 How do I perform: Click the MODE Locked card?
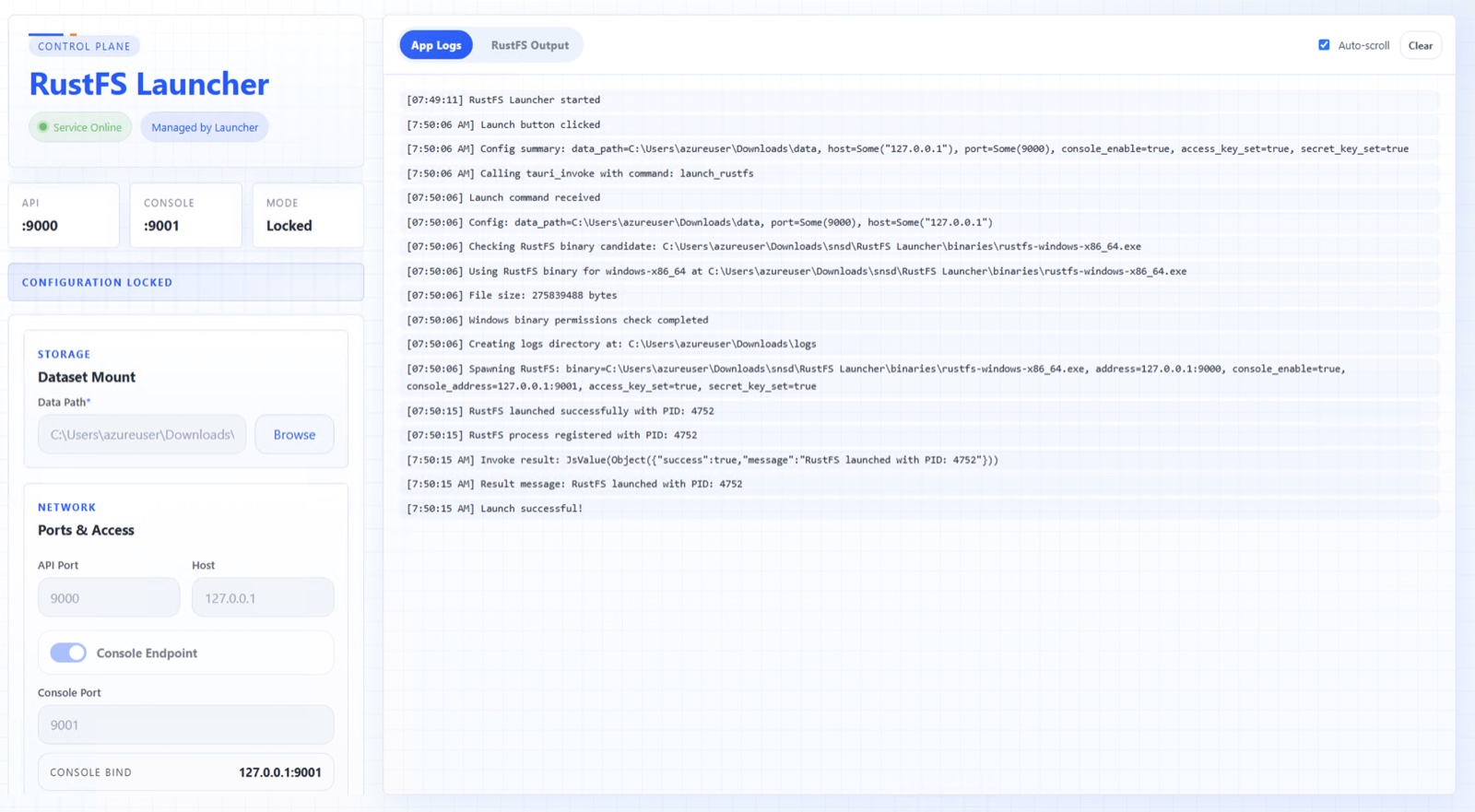(x=308, y=215)
